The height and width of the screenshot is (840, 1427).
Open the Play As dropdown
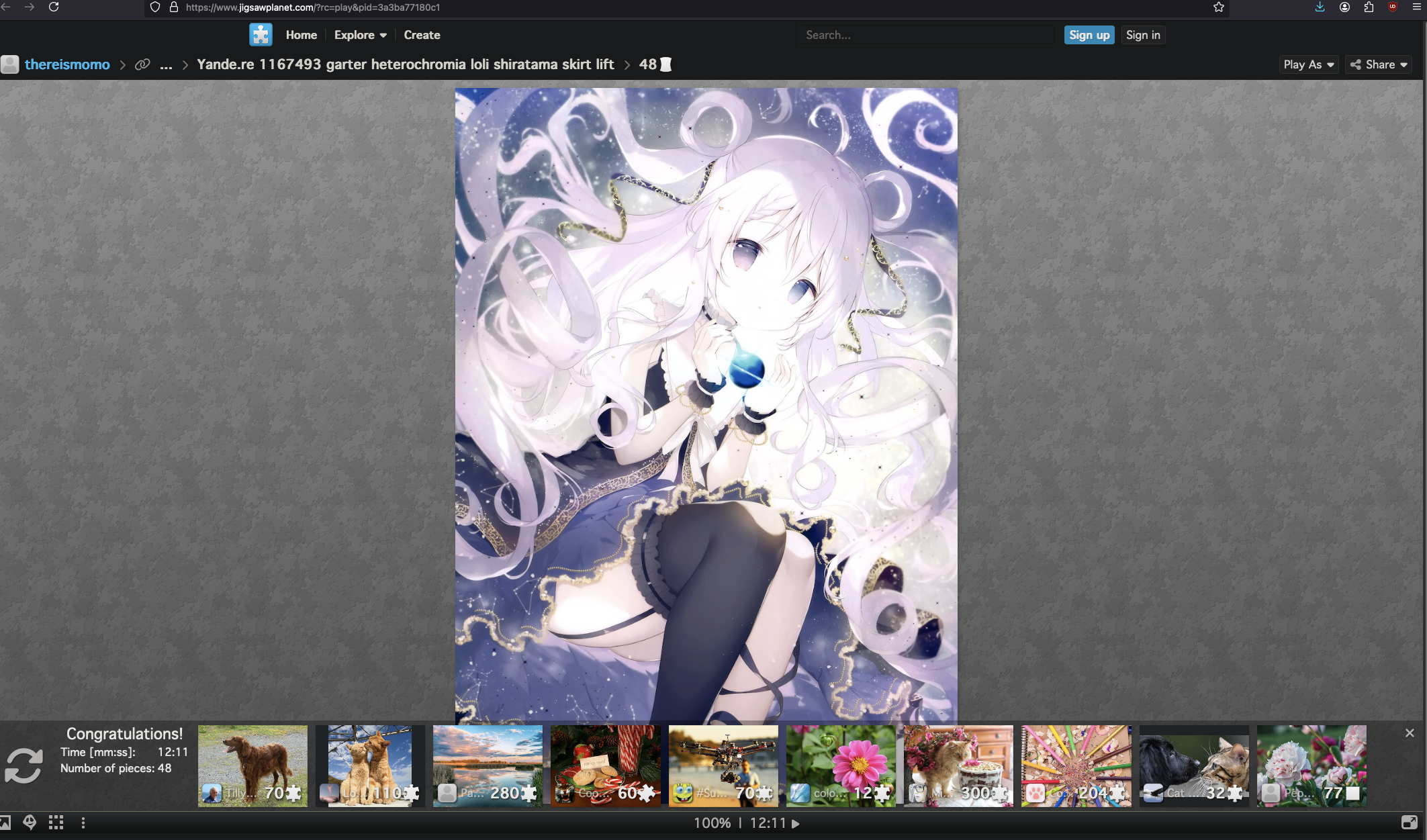(1308, 64)
